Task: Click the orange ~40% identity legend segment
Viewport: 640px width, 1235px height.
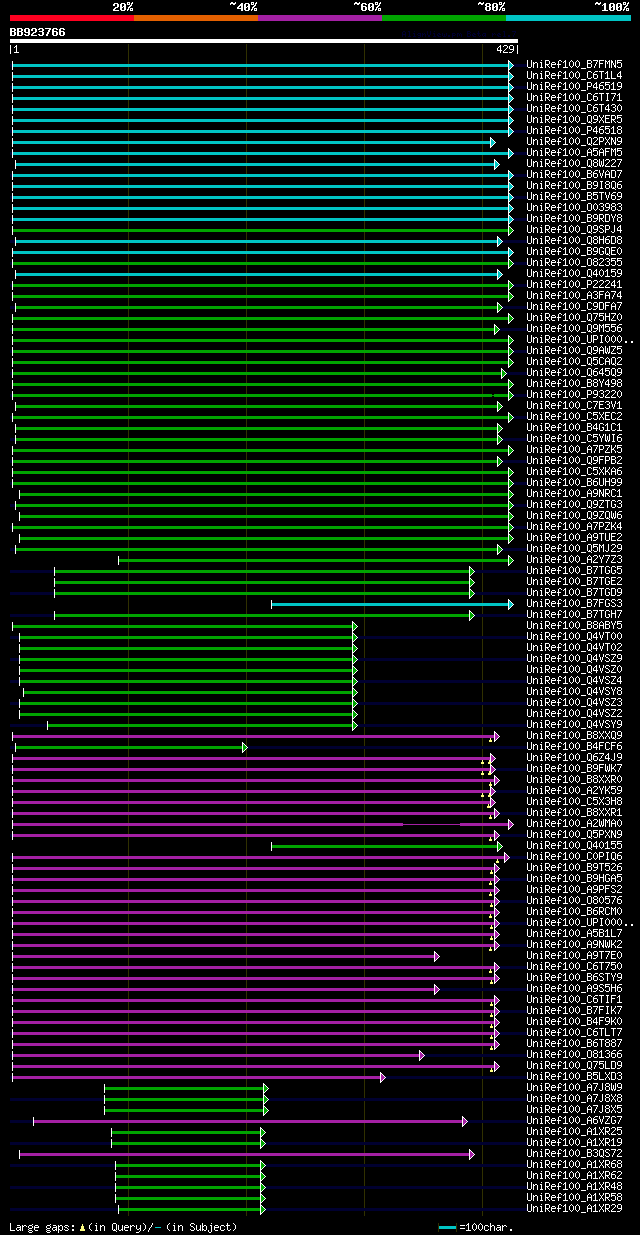Action: (196, 18)
